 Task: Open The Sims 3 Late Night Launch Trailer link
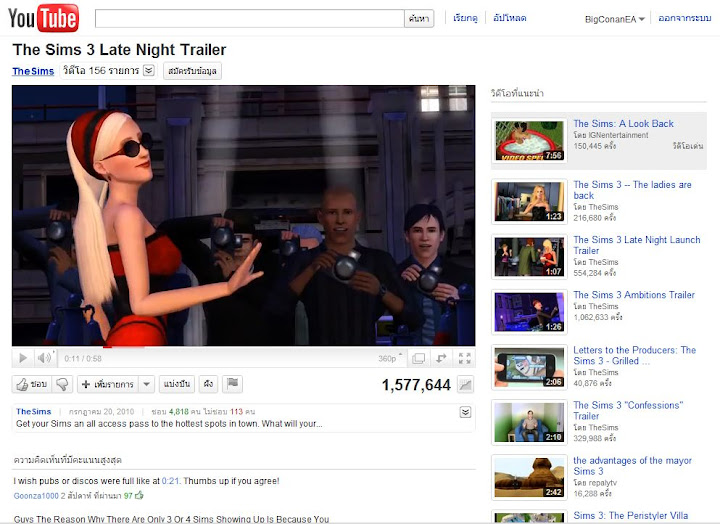636,245
